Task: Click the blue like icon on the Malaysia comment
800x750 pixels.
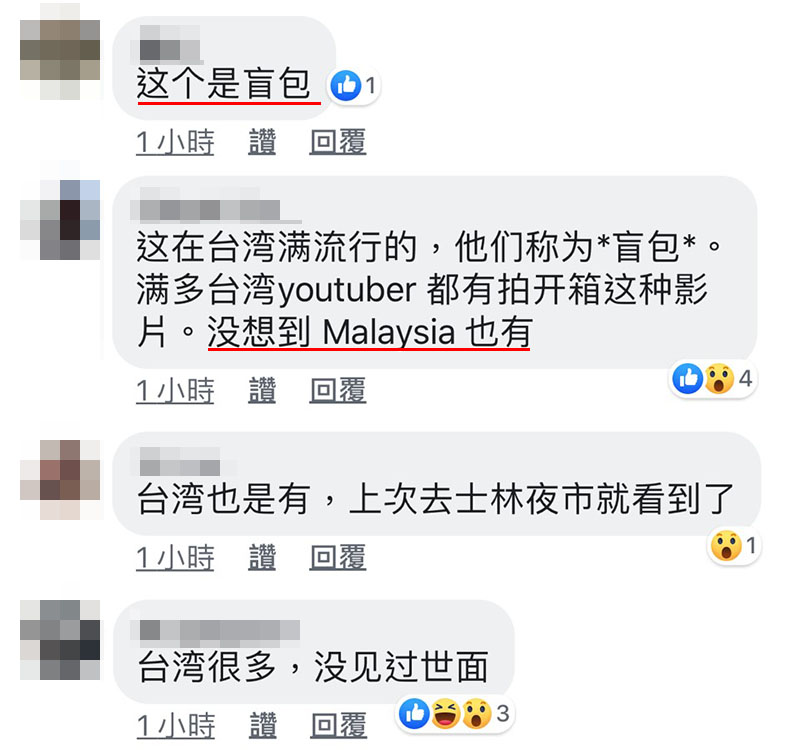Action: [688, 379]
